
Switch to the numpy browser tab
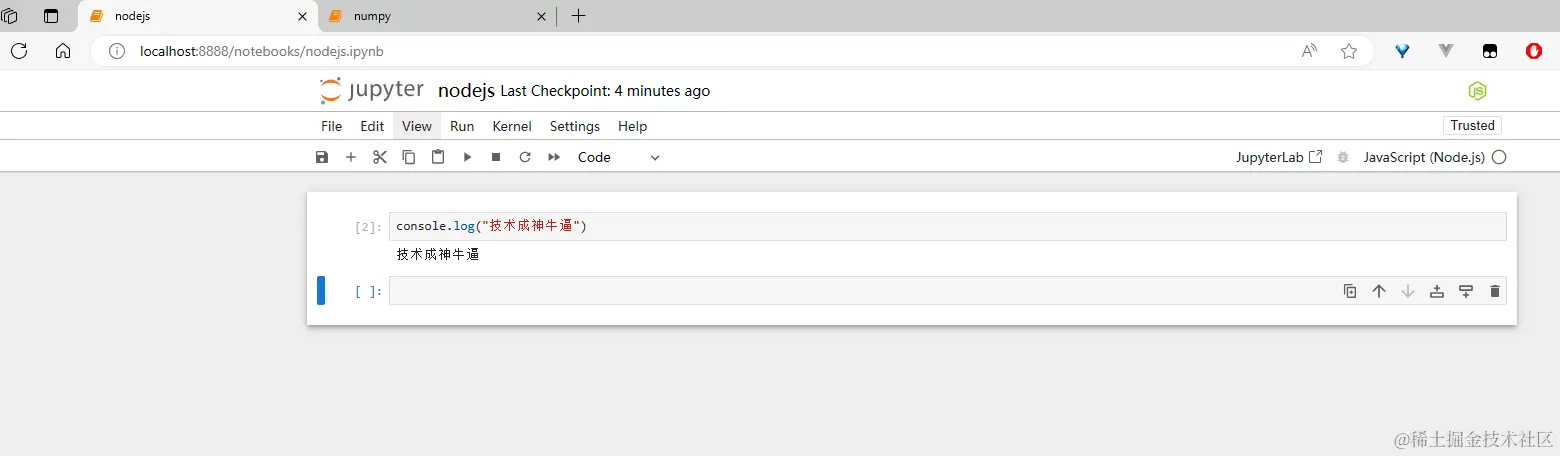(432, 16)
